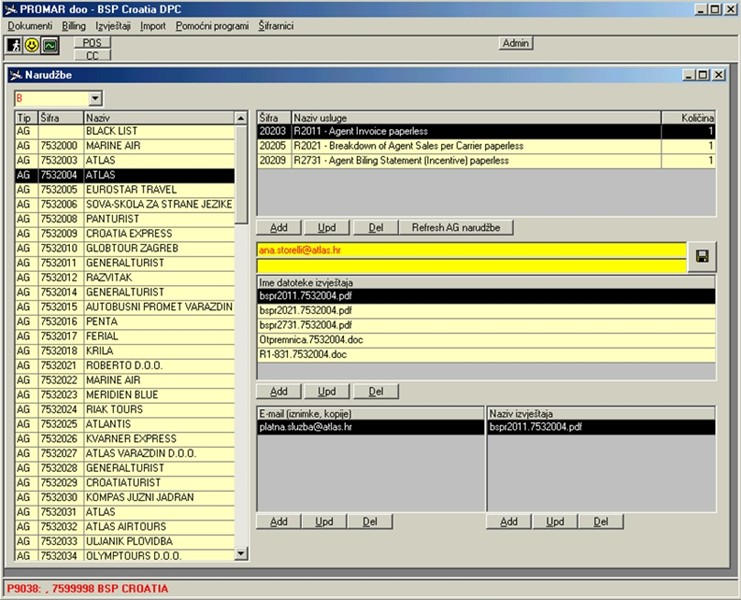Open the Šifarnici menu

point(276,26)
